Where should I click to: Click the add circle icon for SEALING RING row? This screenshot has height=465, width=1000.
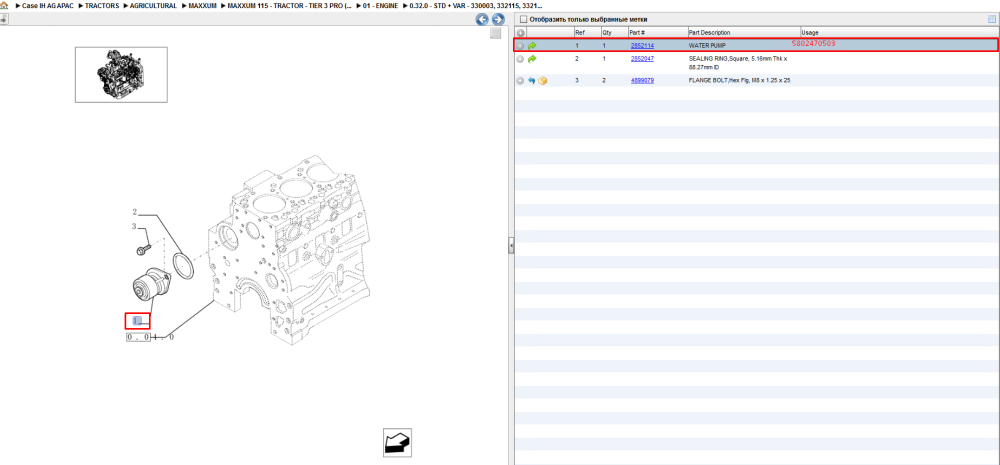pyautogui.click(x=520, y=59)
